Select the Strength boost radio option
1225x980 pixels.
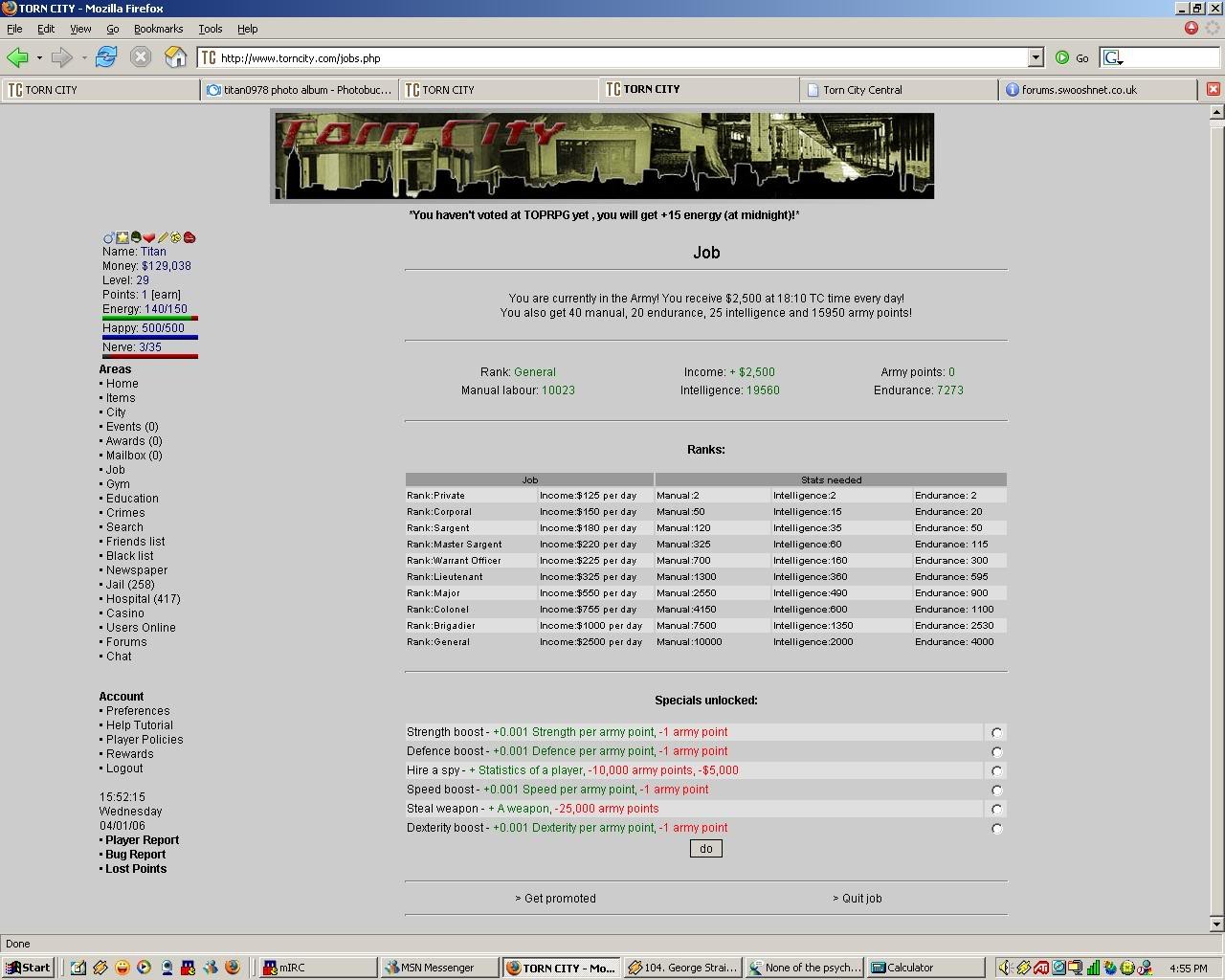tap(996, 733)
